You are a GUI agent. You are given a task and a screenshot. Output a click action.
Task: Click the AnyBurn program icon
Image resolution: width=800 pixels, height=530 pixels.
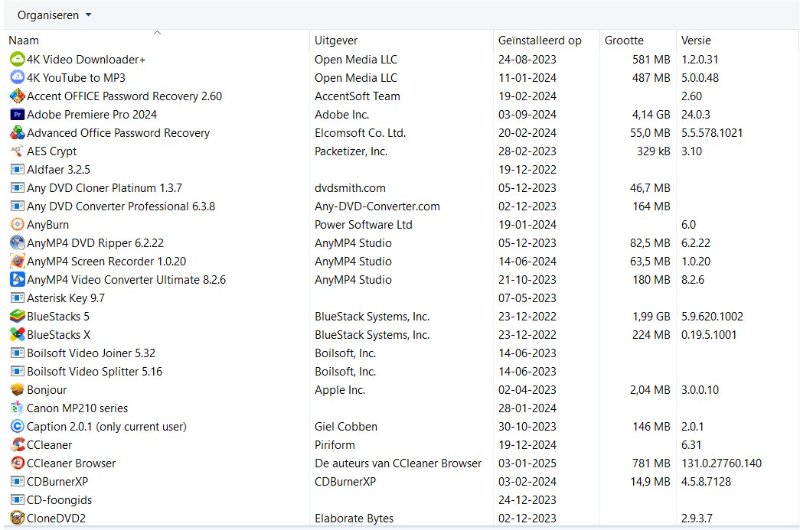pyautogui.click(x=17, y=225)
